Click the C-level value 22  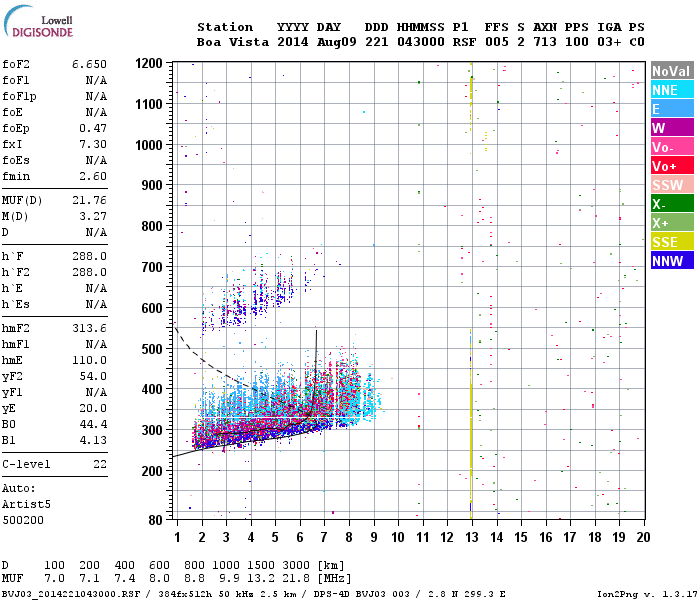[100, 464]
